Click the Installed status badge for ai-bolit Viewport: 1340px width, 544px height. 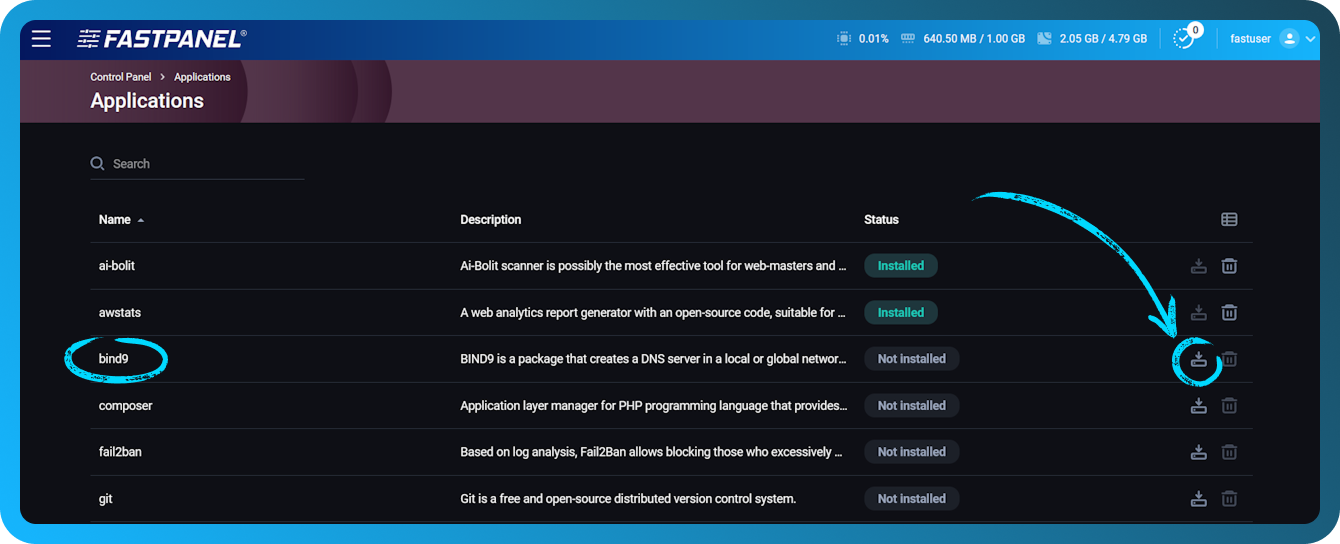tap(900, 266)
